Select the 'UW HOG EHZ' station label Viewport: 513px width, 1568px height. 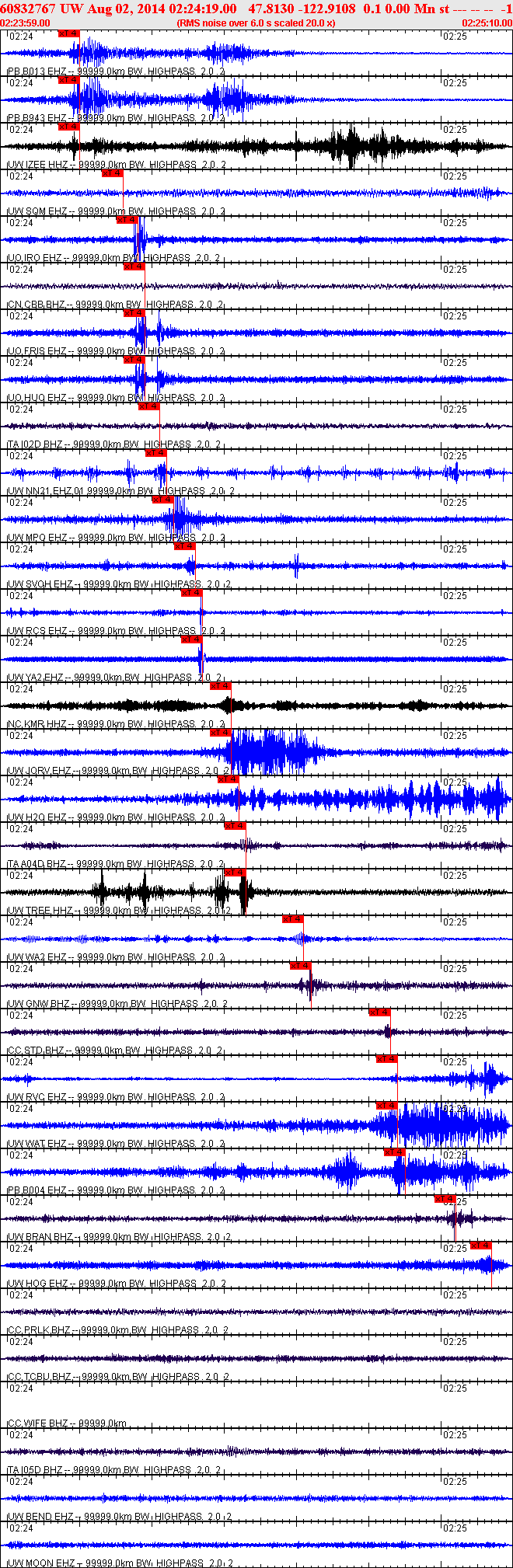[37, 1284]
